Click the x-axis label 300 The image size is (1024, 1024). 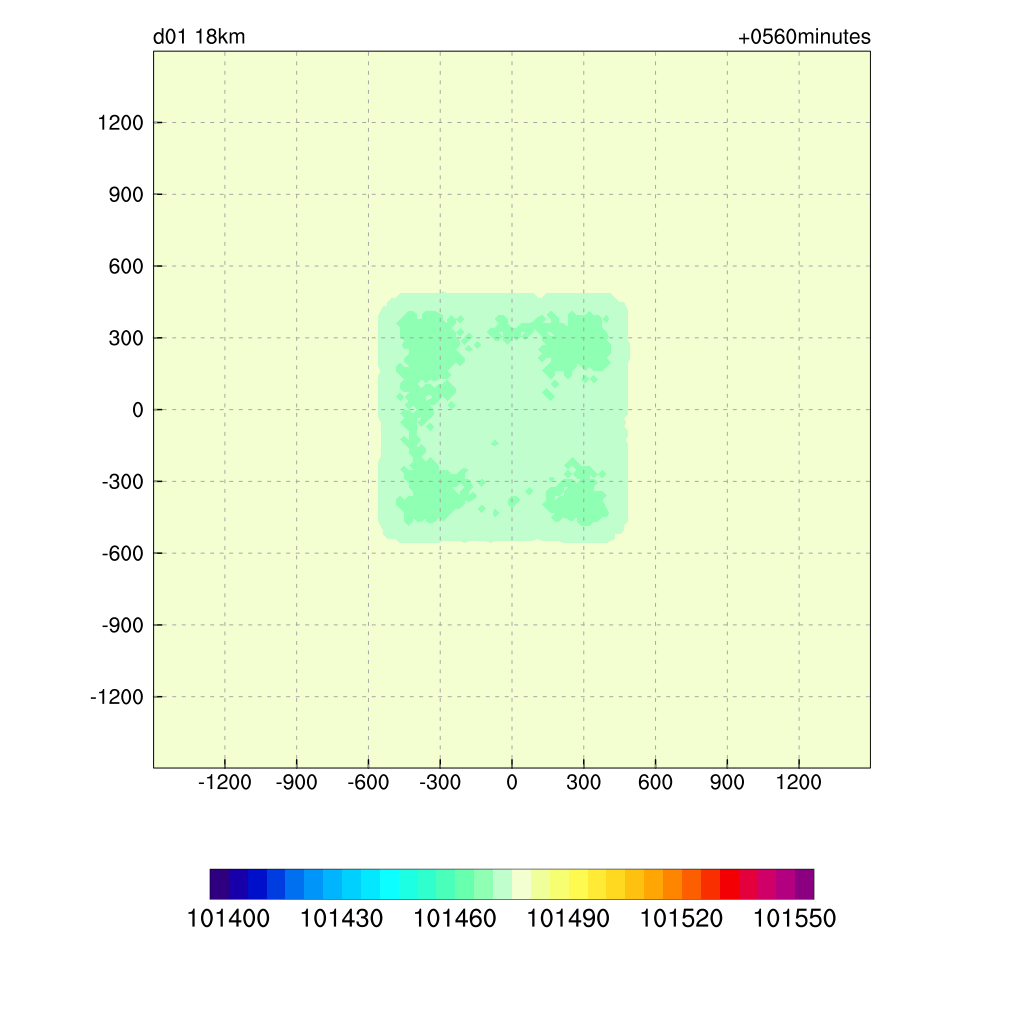click(584, 782)
